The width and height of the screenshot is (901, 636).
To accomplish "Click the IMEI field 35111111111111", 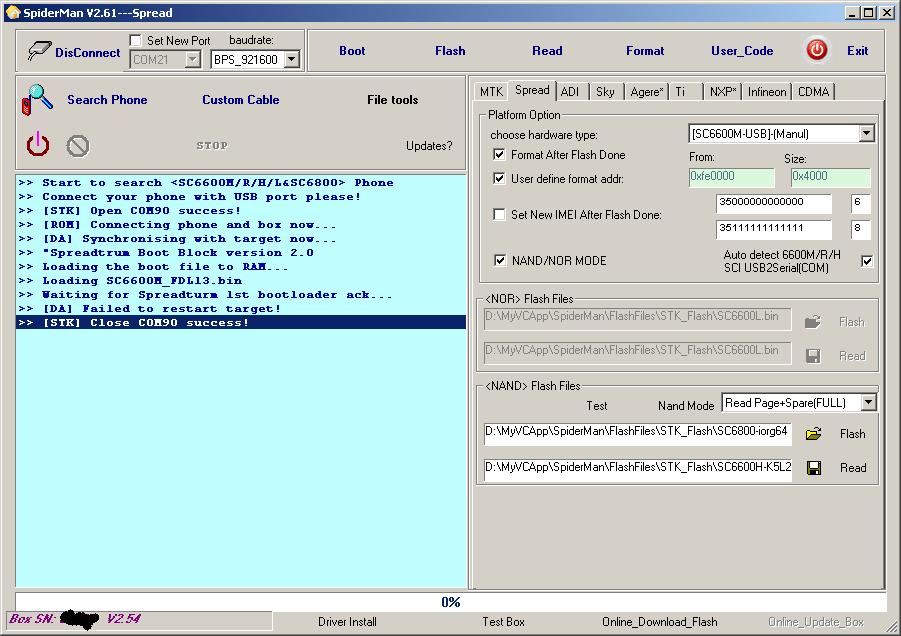I will (x=773, y=229).
